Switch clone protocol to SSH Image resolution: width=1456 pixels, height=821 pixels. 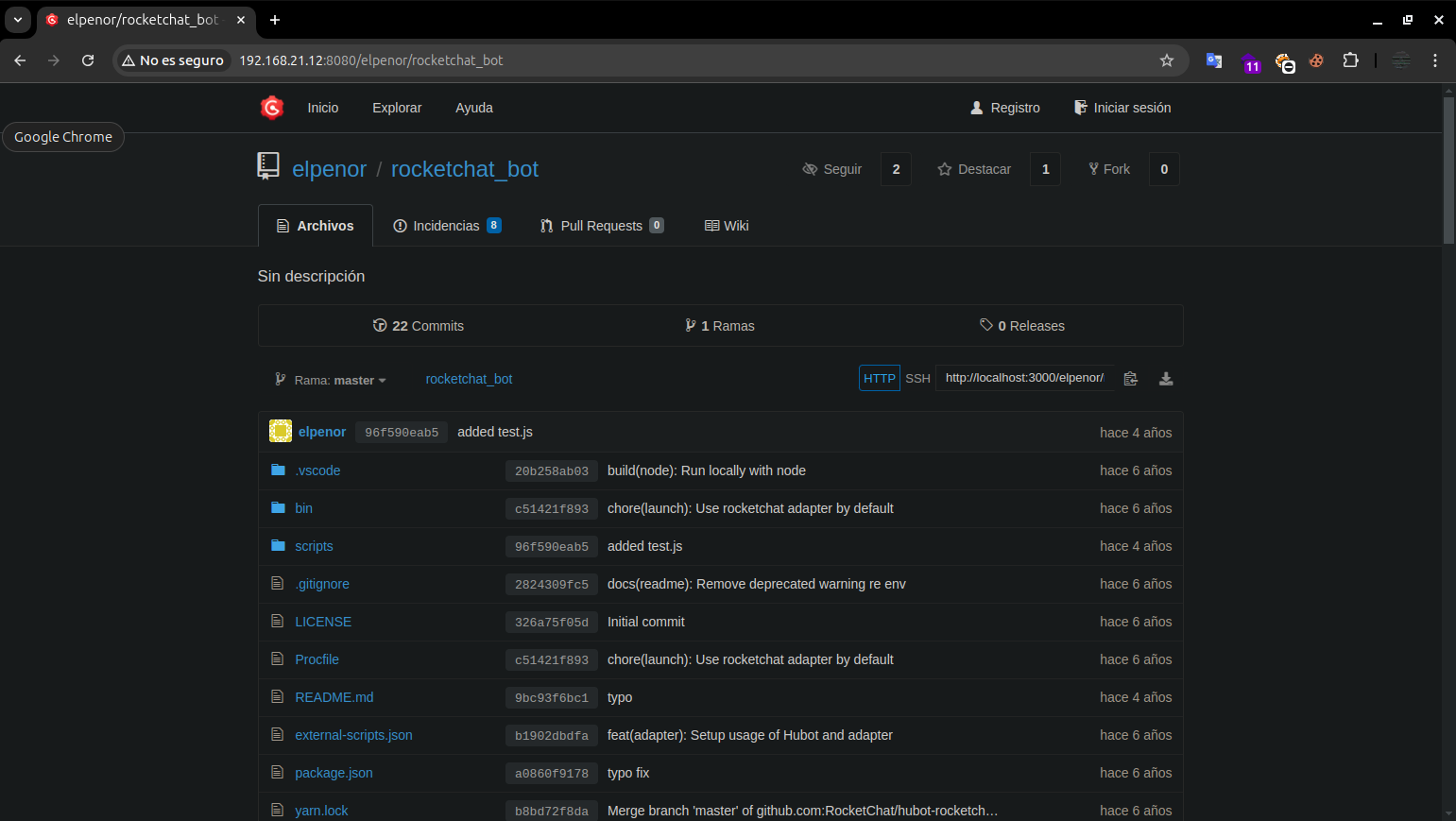click(x=917, y=379)
